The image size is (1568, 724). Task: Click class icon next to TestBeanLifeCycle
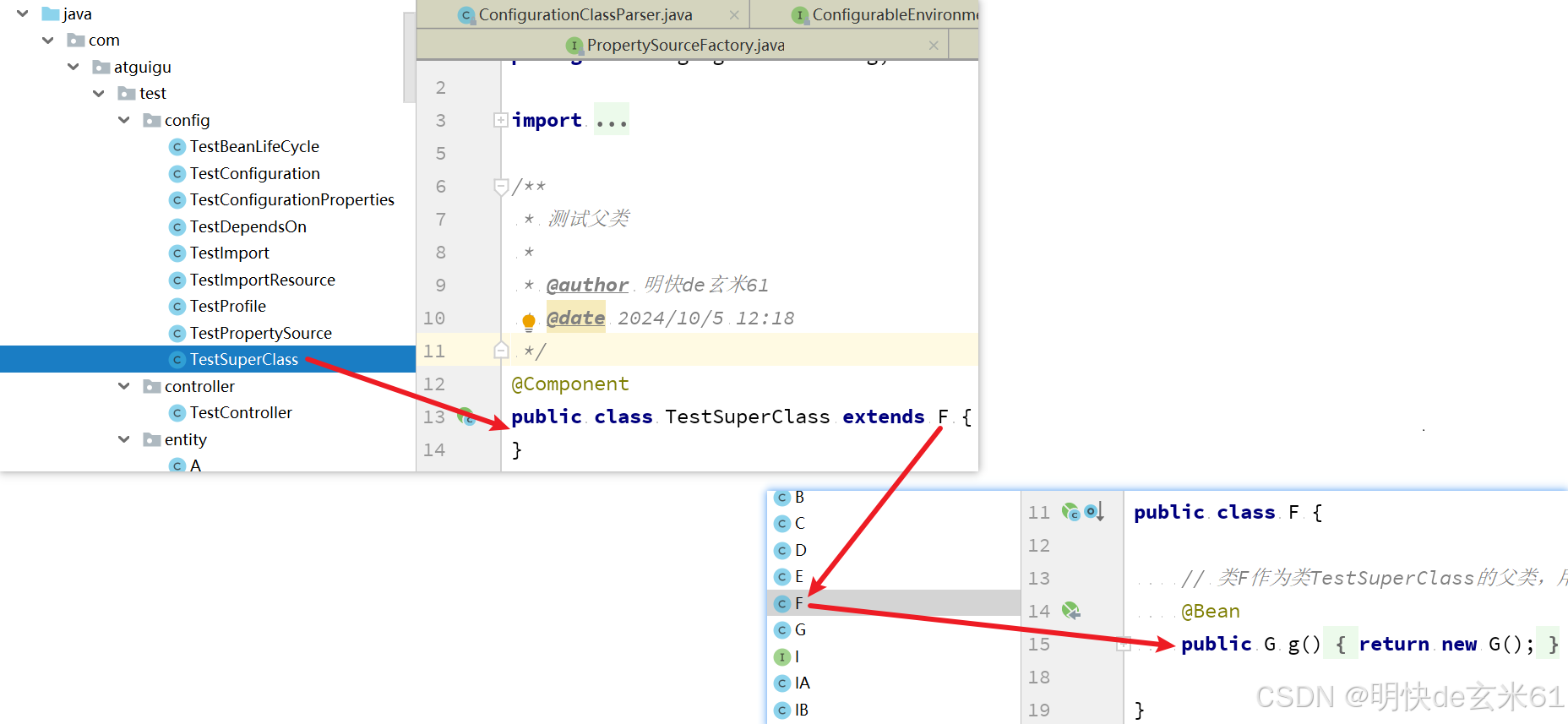[x=177, y=147]
